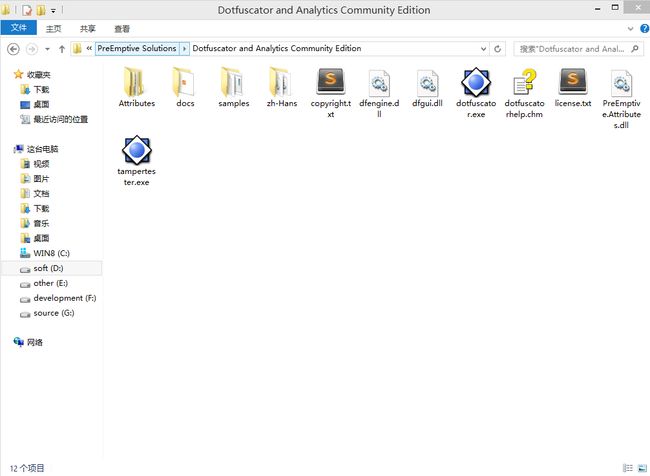This screenshot has height=476, width=650.
Task: Refresh the current folder view
Action: pyautogui.click(x=497, y=49)
